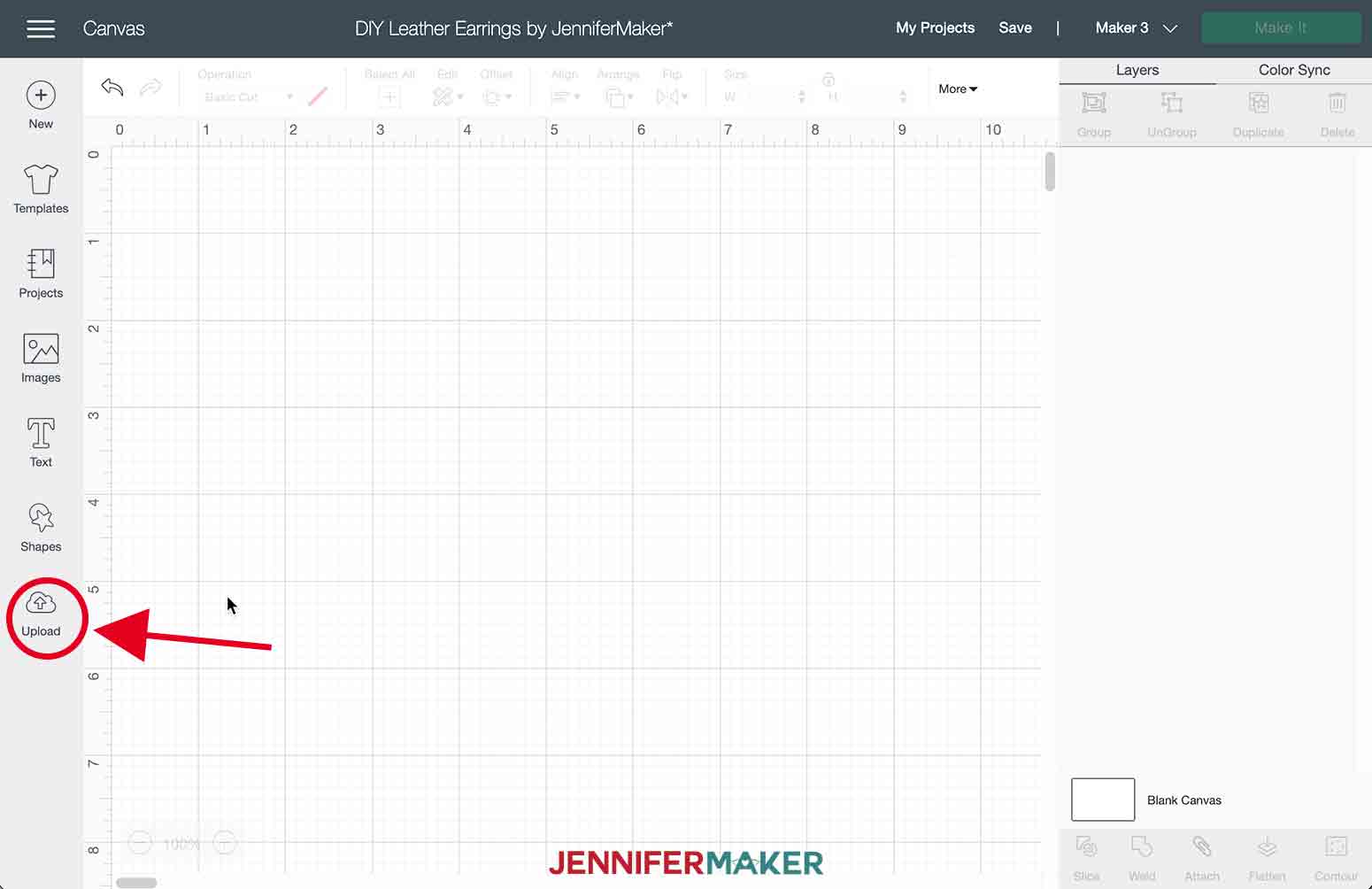Screen dimensions: 1372x889
Task: Click the Canvas title label
Action: [x=113, y=28]
